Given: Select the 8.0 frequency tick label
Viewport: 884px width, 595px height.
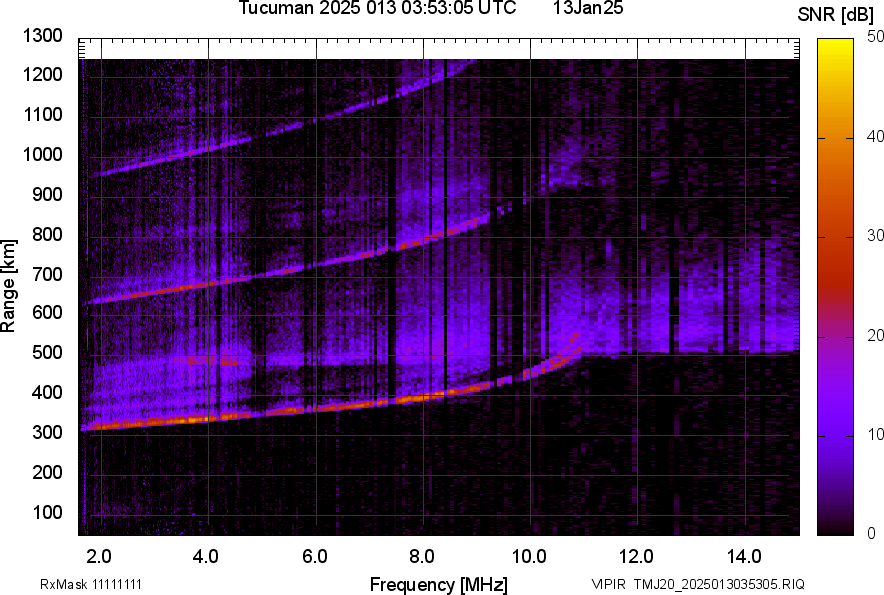Looking at the screenshot, I should [x=422, y=556].
